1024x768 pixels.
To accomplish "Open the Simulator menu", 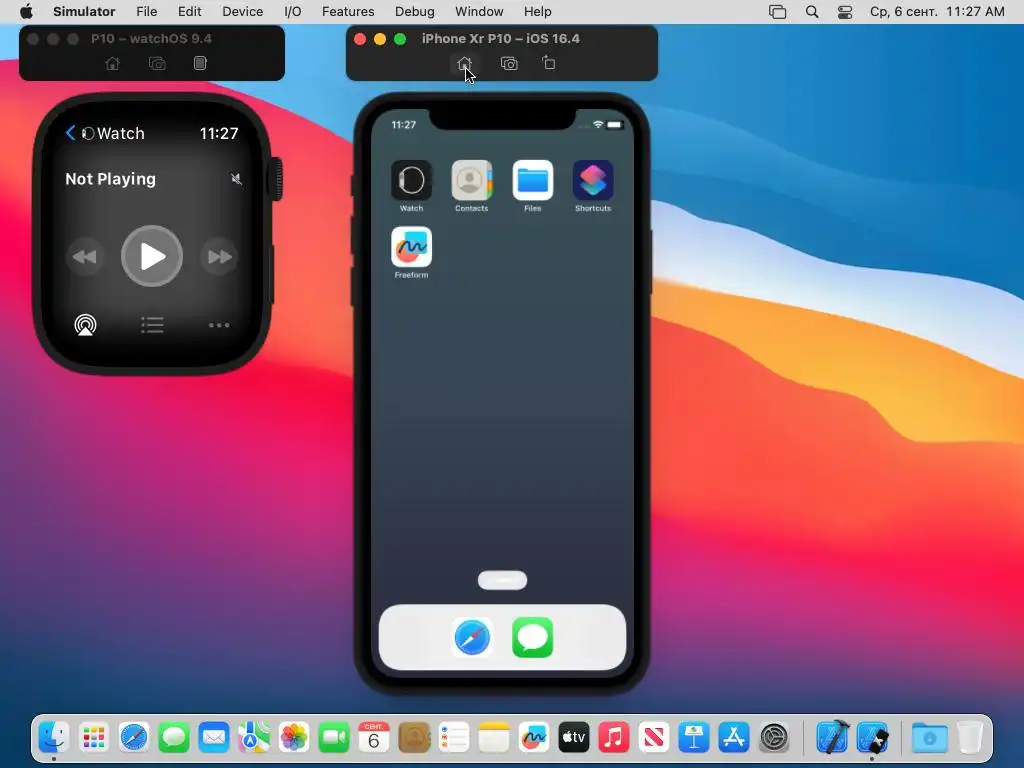I will 84,12.
